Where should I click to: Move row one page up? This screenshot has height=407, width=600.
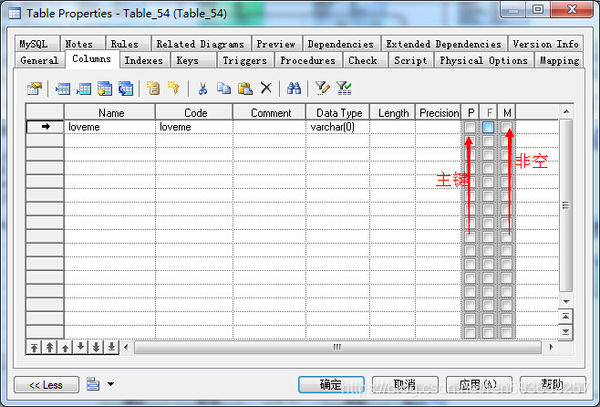(x=50, y=347)
